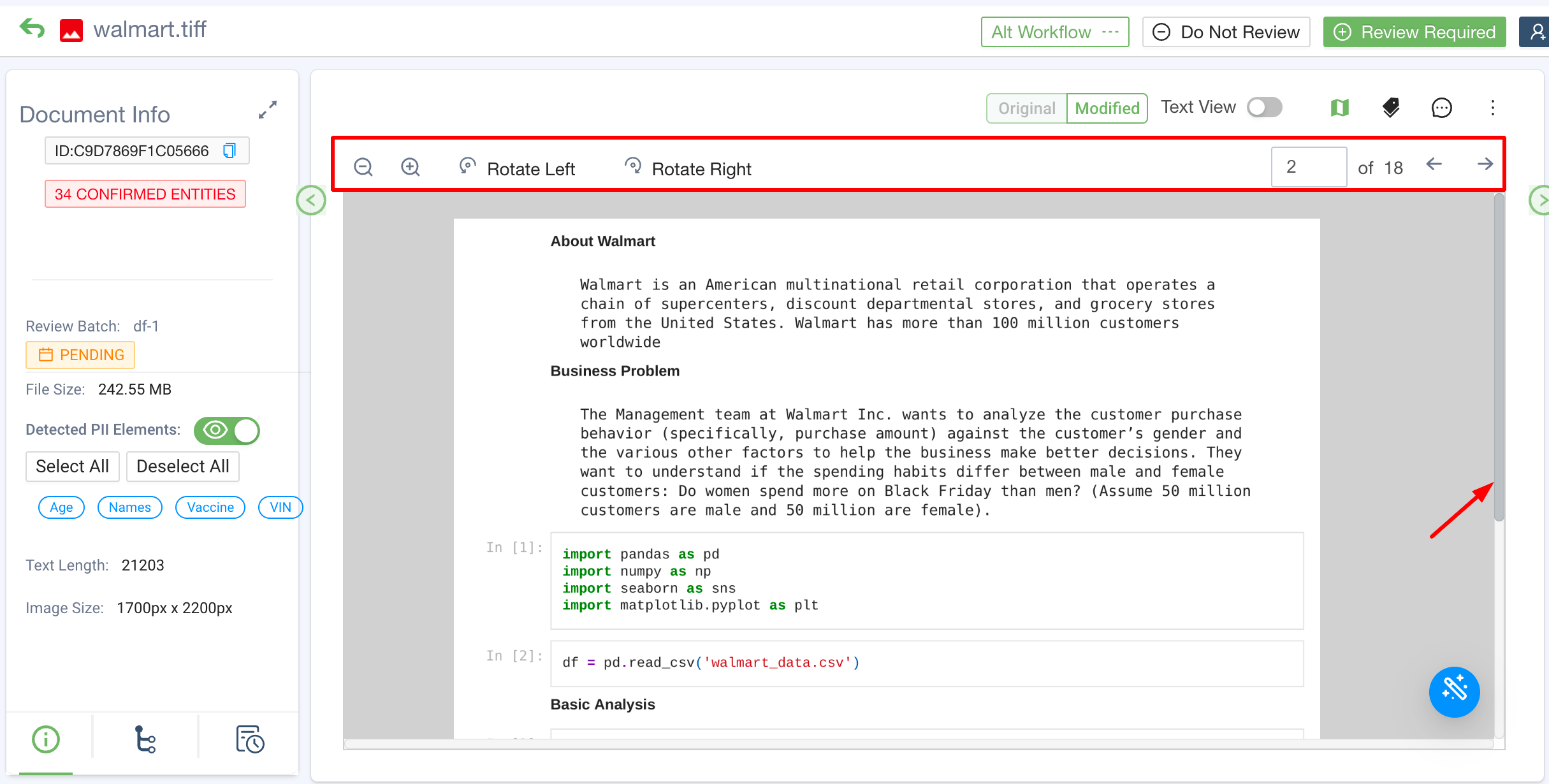This screenshot has width=1549, height=784.
Task: Click Deselect All PII elements
Action: pos(183,467)
